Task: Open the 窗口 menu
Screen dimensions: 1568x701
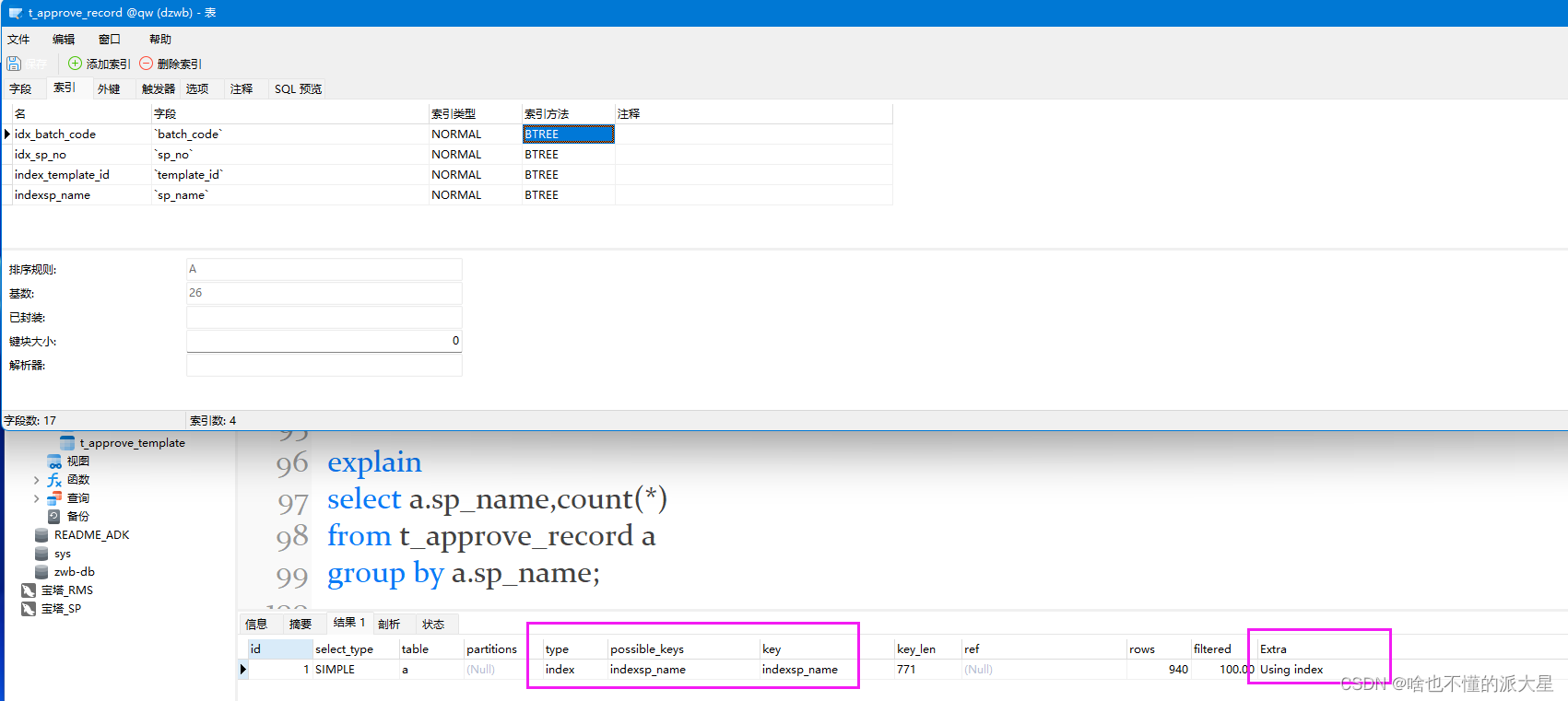Action: (110, 40)
